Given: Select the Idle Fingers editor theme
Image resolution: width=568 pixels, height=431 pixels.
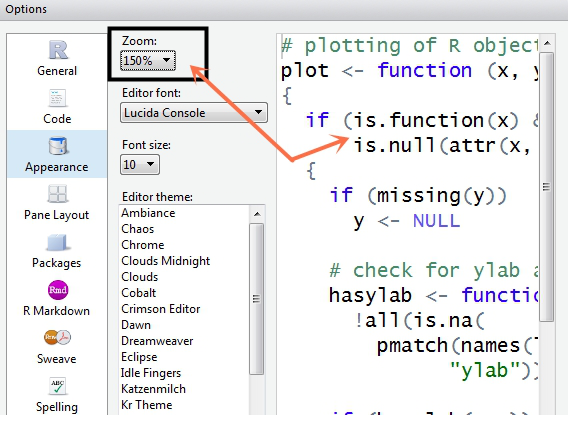Looking at the screenshot, I should 151,373.
